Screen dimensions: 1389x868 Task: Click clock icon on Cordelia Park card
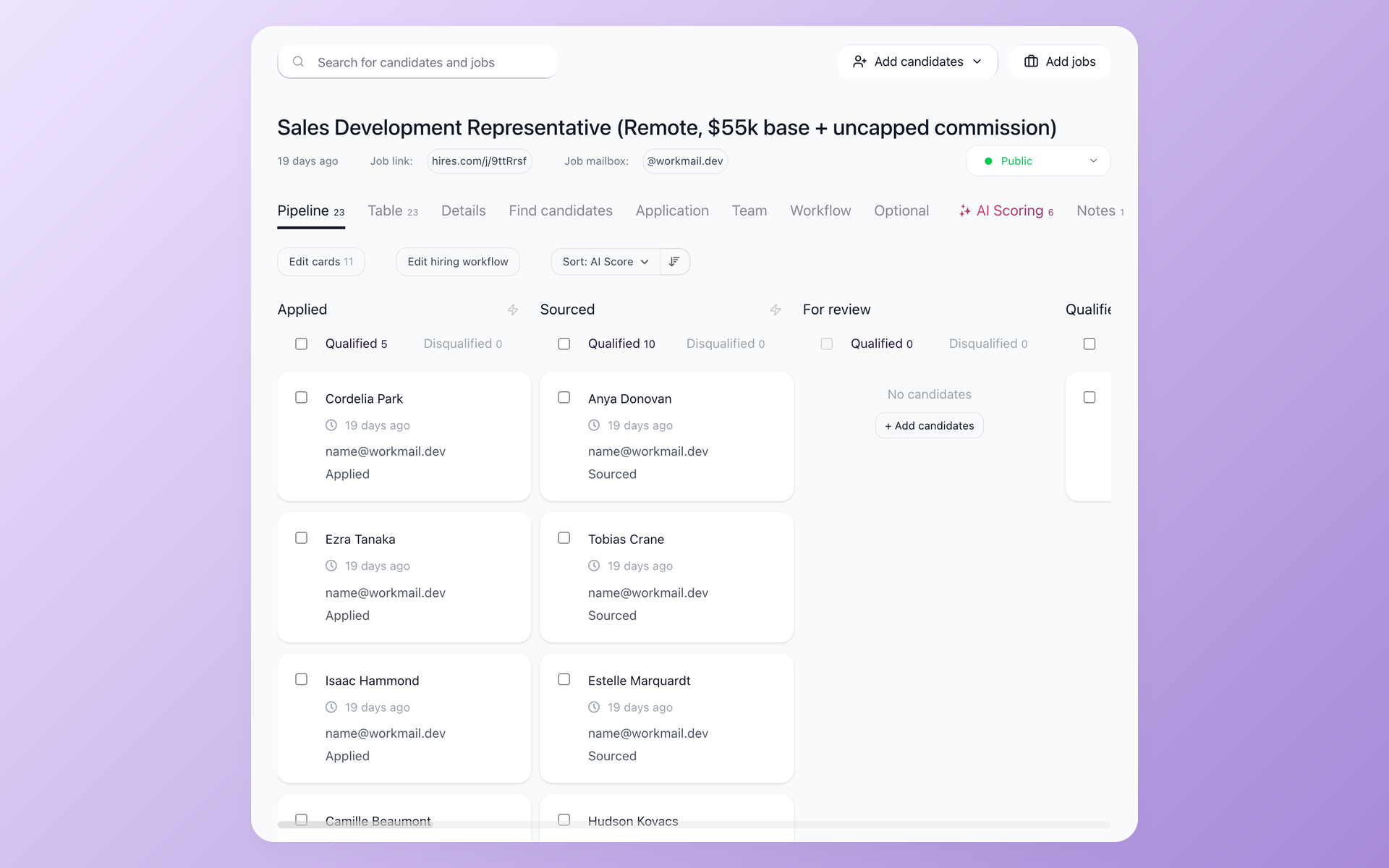click(331, 425)
